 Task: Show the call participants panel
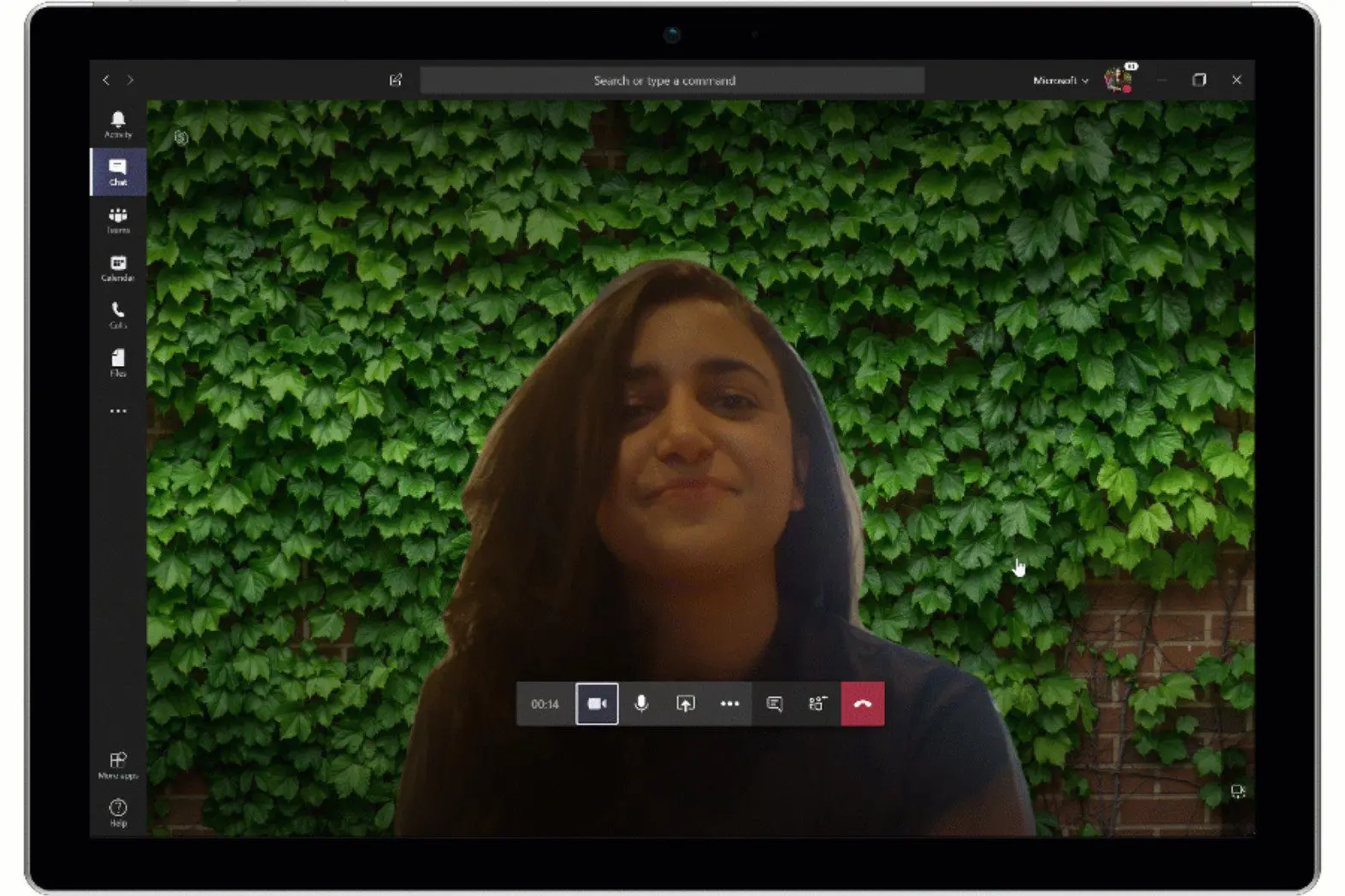[817, 704]
